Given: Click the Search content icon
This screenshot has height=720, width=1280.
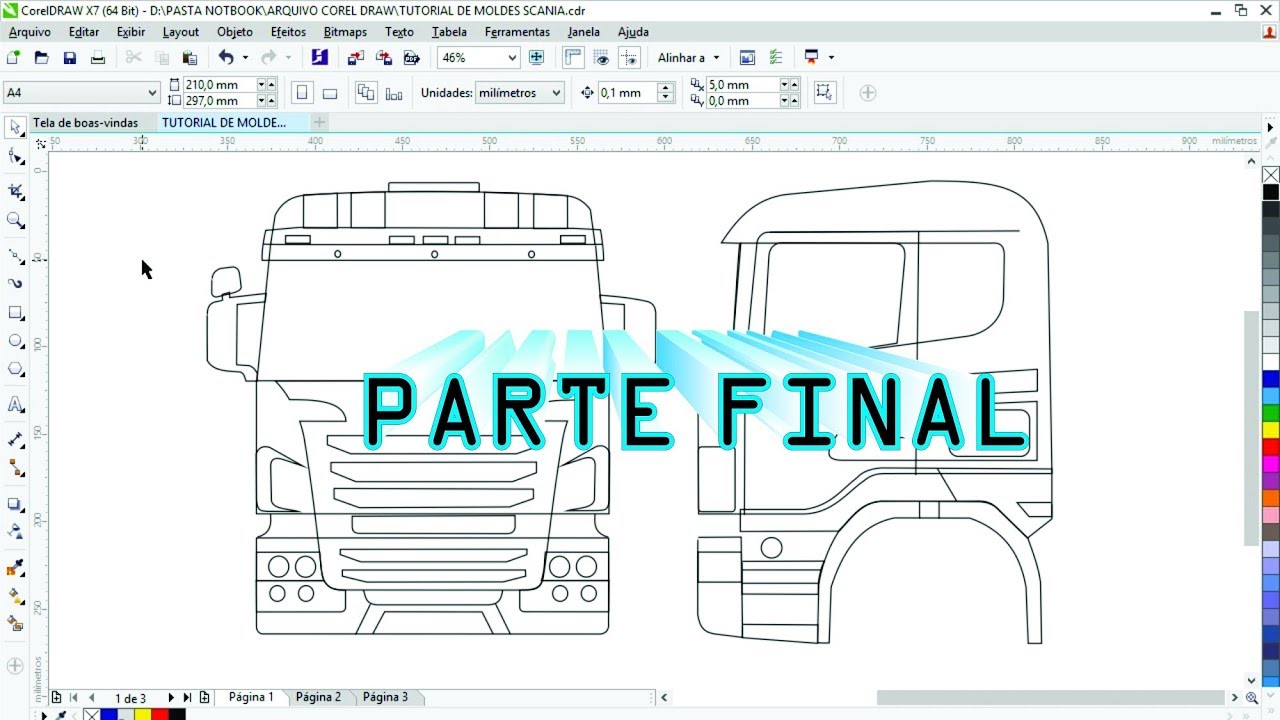Looking at the screenshot, I should tap(319, 58).
